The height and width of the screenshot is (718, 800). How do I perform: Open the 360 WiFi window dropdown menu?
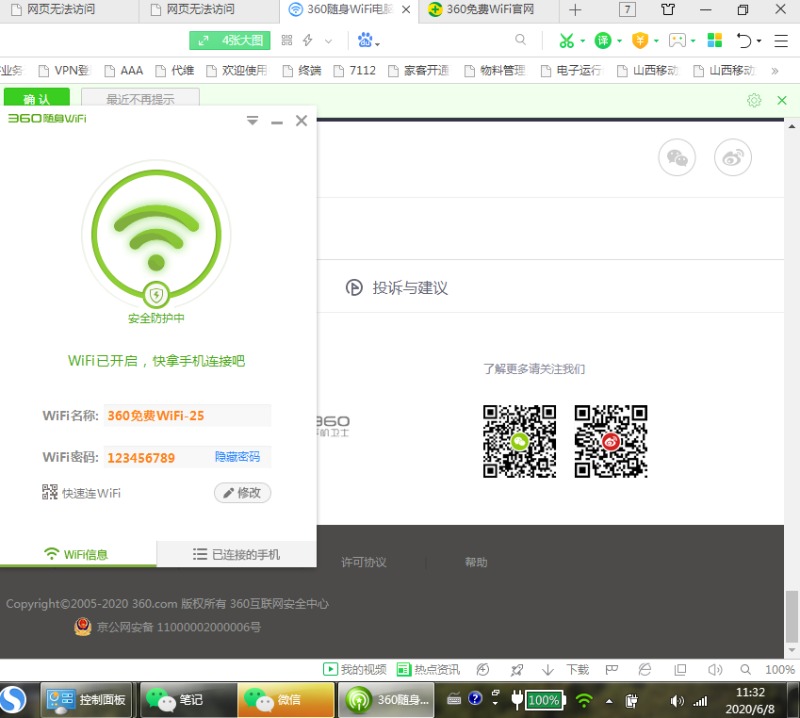(252, 121)
